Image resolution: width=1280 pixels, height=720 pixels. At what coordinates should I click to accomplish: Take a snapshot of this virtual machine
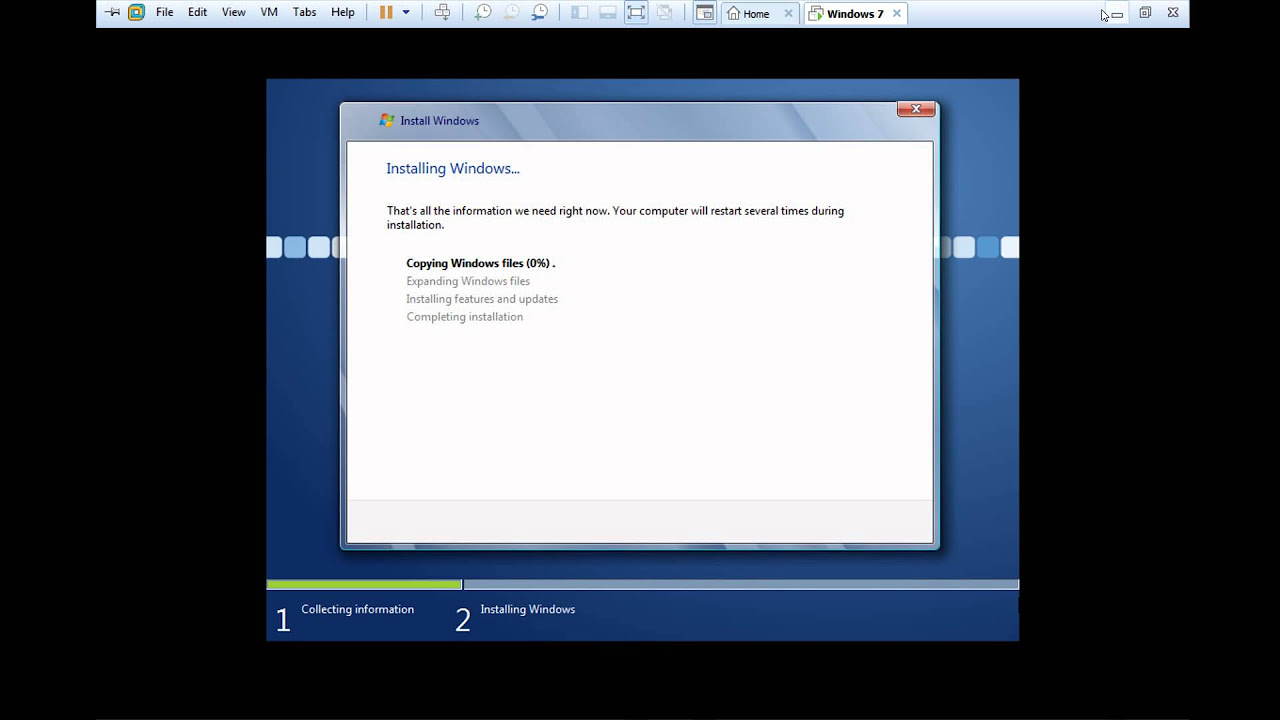click(x=483, y=13)
